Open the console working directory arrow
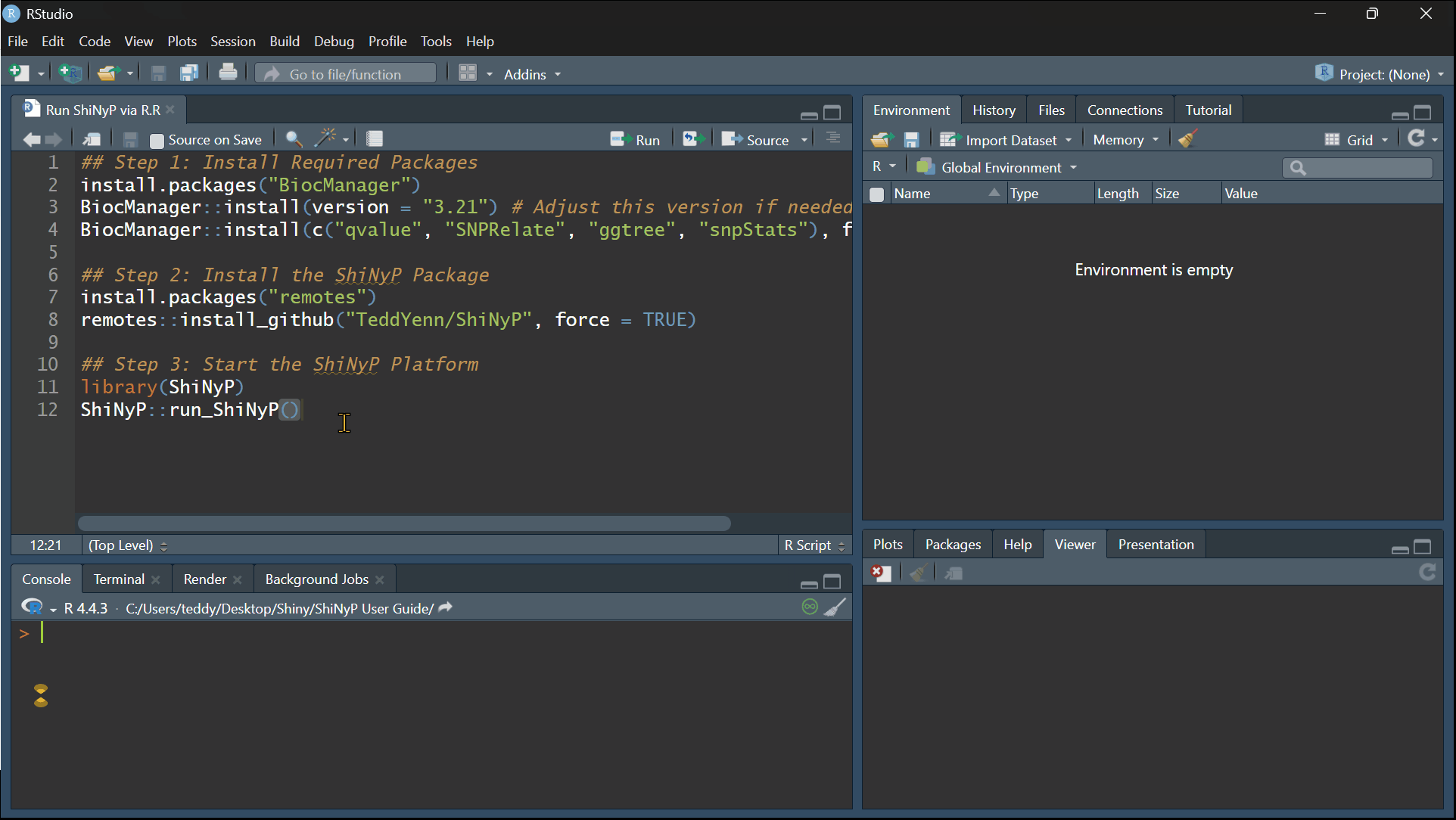This screenshot has width=1456, height=820. 446,607
